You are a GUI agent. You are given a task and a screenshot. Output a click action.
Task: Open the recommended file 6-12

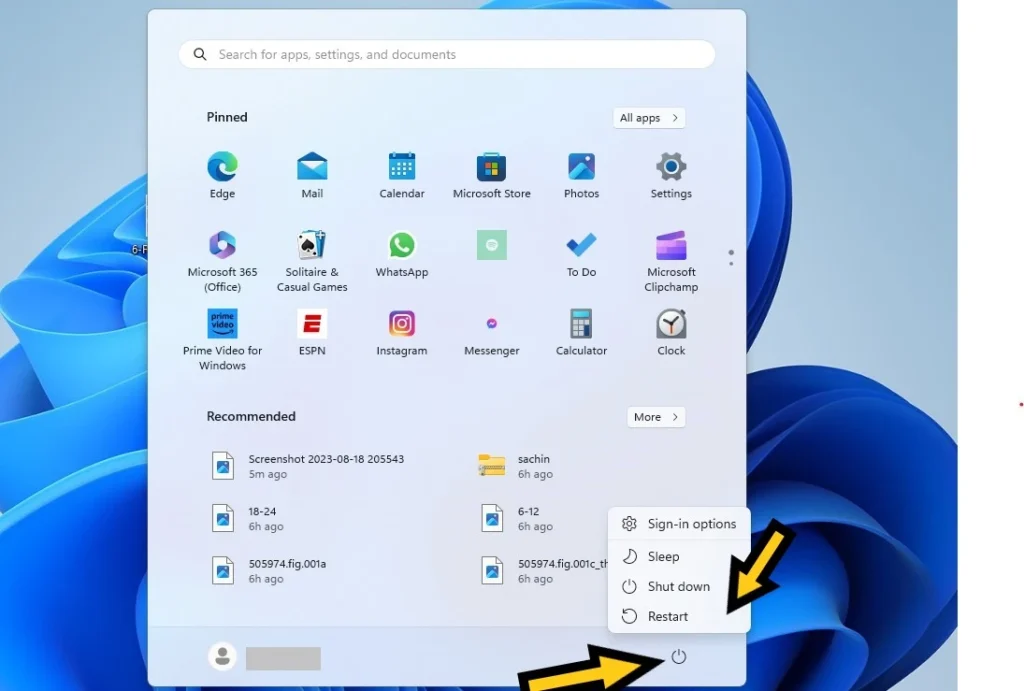pyautogui.click(x=516, y=519)
